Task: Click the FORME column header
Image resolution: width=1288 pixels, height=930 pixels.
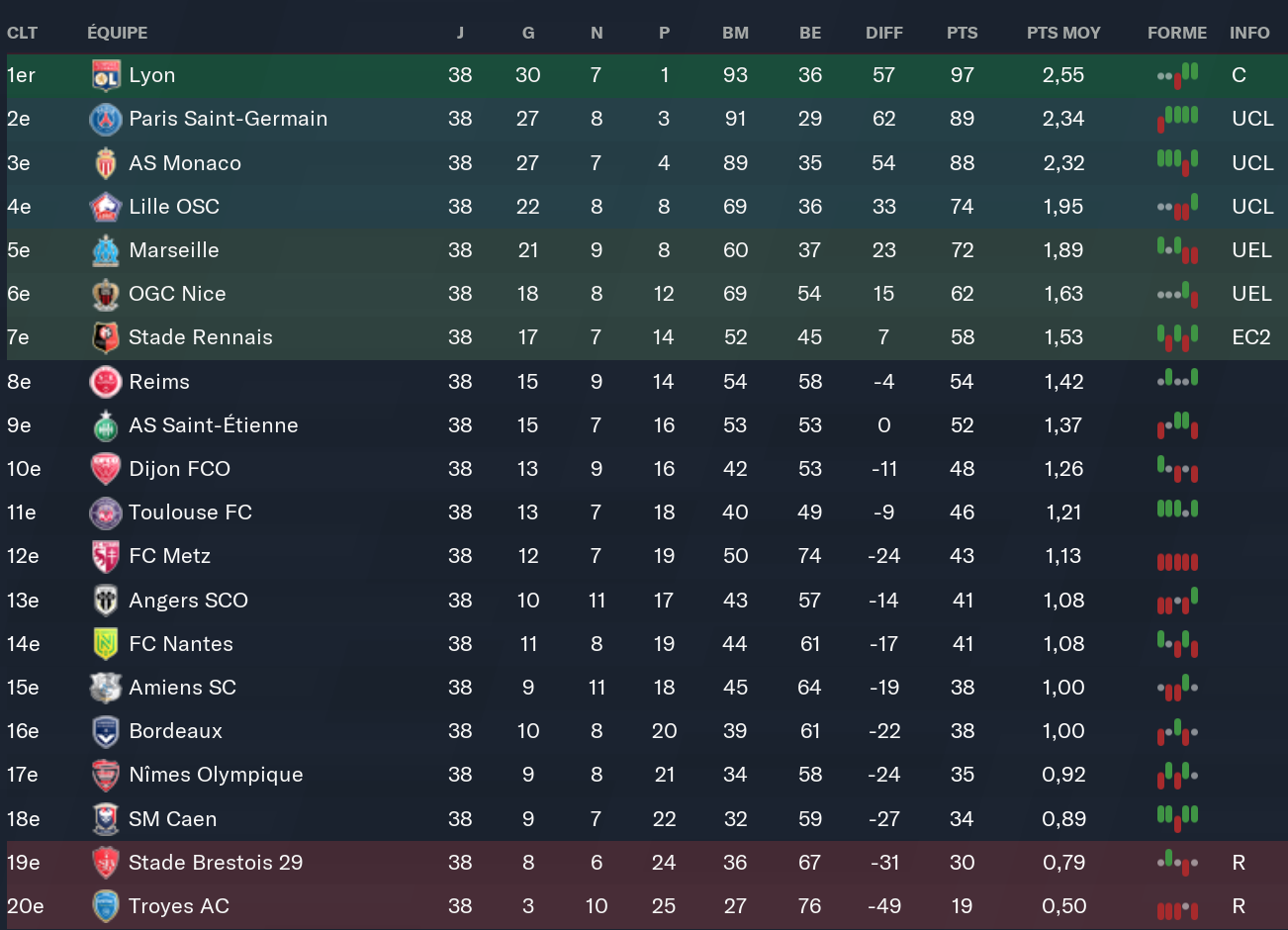Action: pos(1176,33)
